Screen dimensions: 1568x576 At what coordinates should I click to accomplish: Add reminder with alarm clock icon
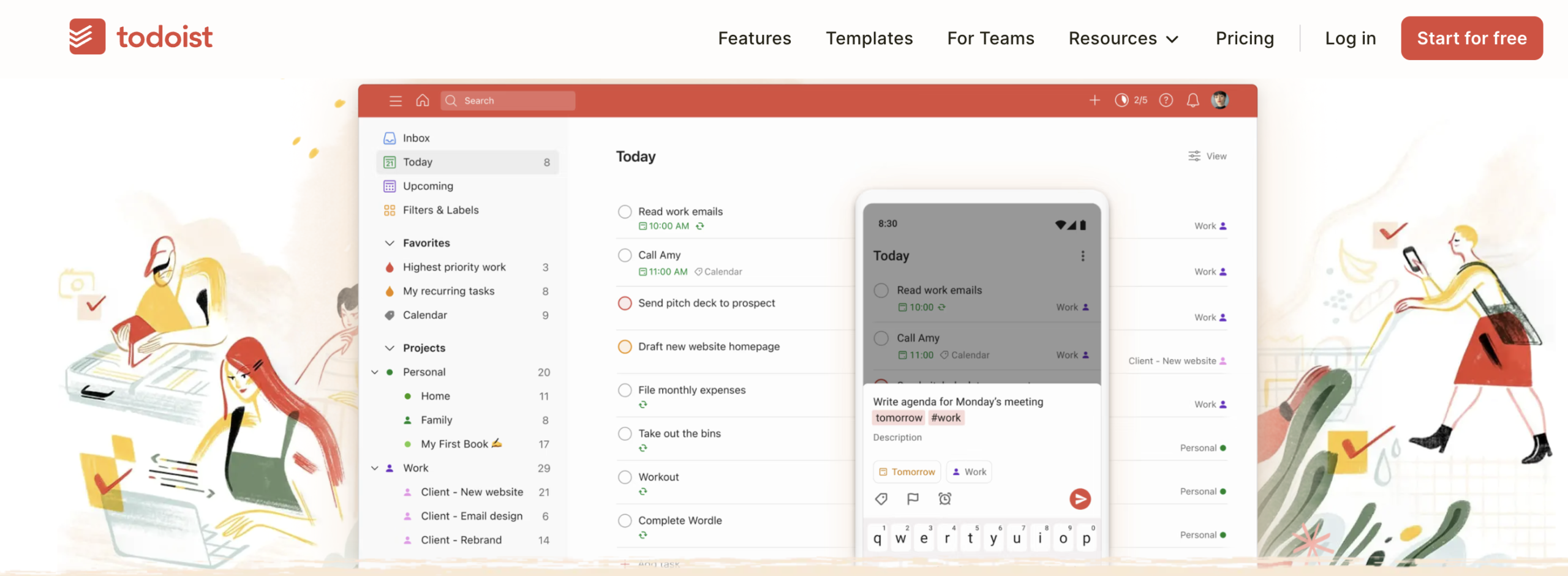[945, 499]
